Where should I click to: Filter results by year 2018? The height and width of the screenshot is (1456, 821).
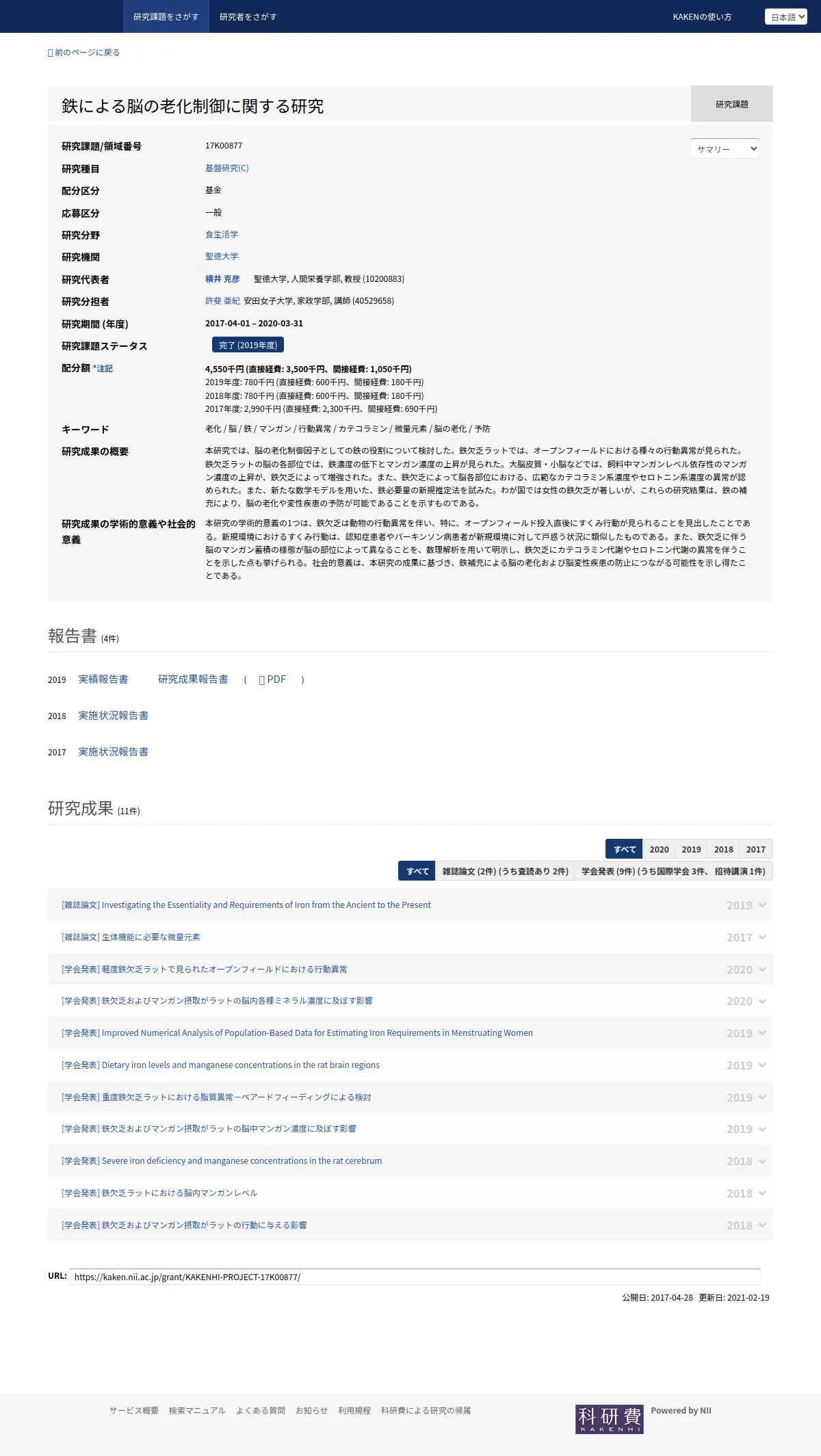(723, 849)
